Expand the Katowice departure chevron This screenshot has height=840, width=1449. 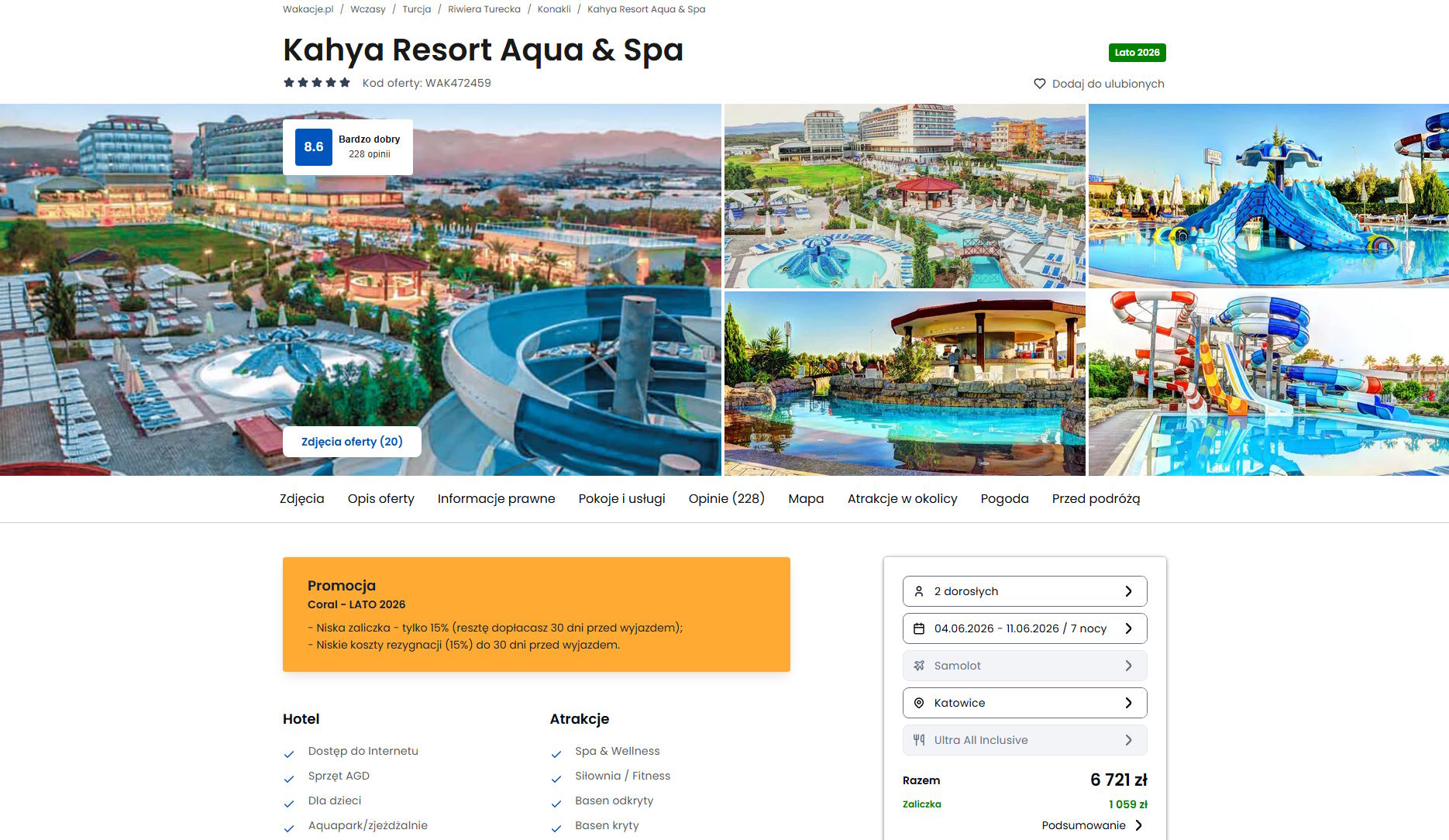click(1128, 703)
